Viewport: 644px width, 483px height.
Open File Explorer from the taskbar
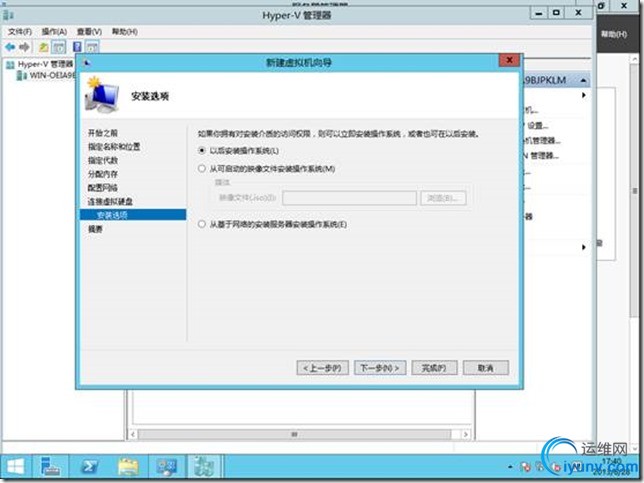click(x=128, y=467)
